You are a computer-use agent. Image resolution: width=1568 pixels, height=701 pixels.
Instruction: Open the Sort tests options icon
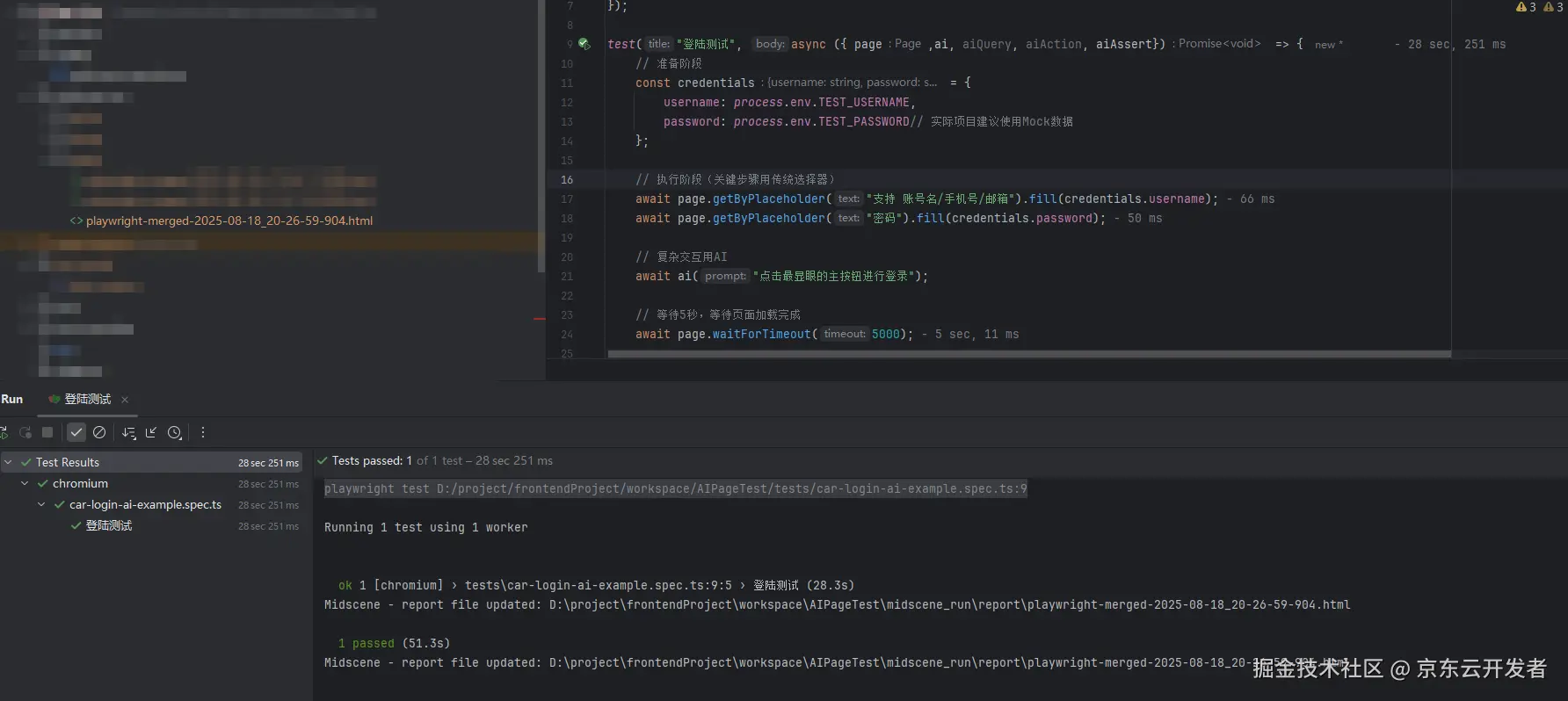pos(129,432)
